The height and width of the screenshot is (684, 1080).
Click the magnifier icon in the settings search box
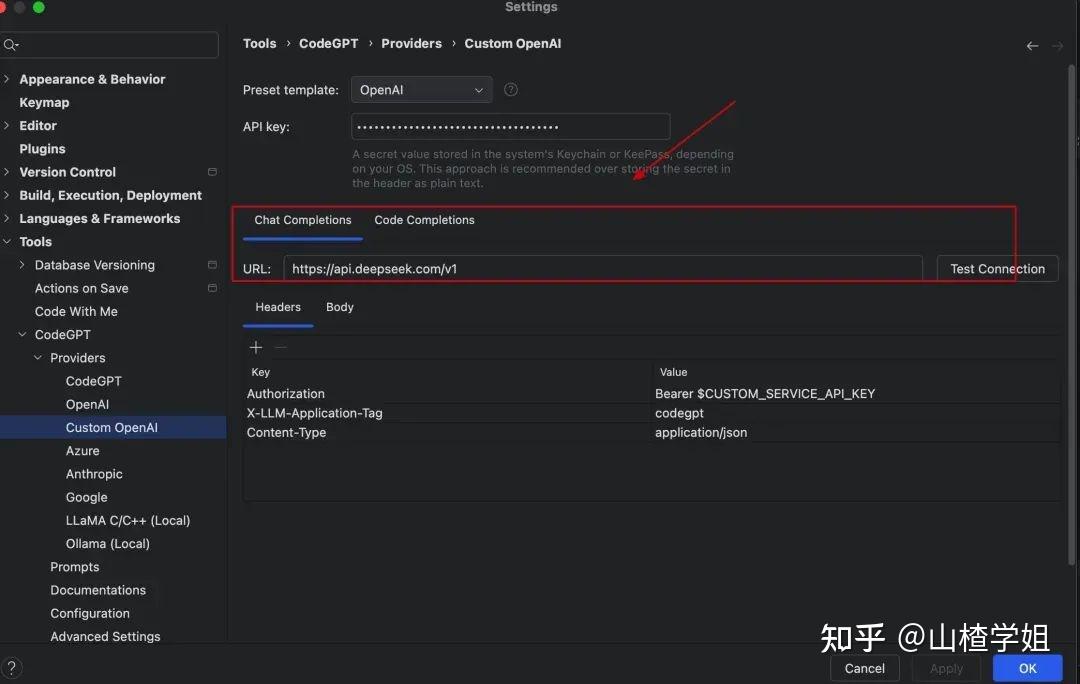tap(11, 44)
